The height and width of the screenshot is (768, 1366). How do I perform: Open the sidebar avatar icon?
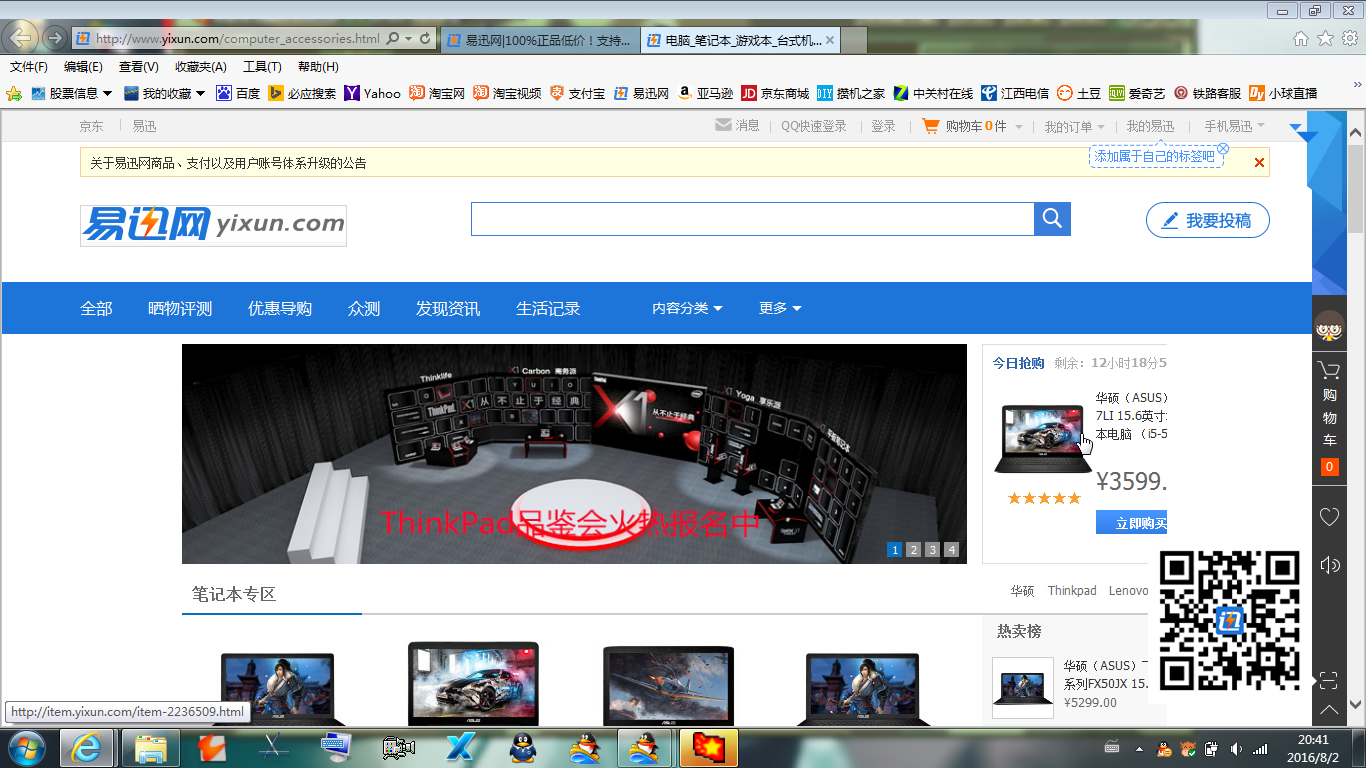click(x=1329, y=326)
